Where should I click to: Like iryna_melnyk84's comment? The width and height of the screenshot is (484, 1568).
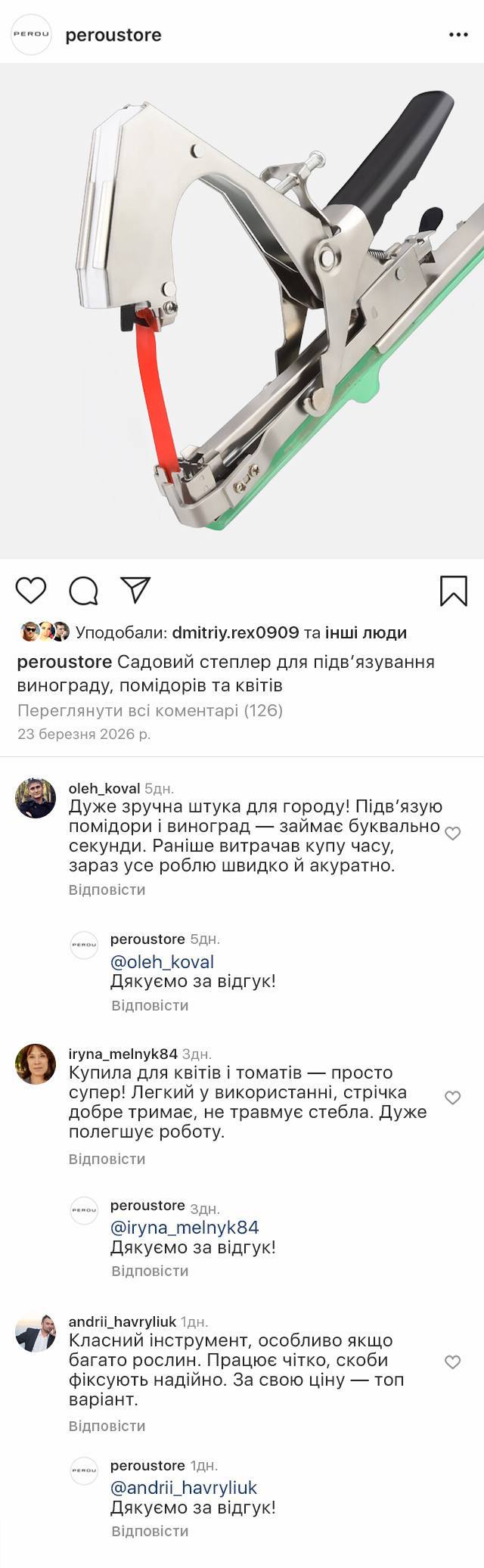452,1098
